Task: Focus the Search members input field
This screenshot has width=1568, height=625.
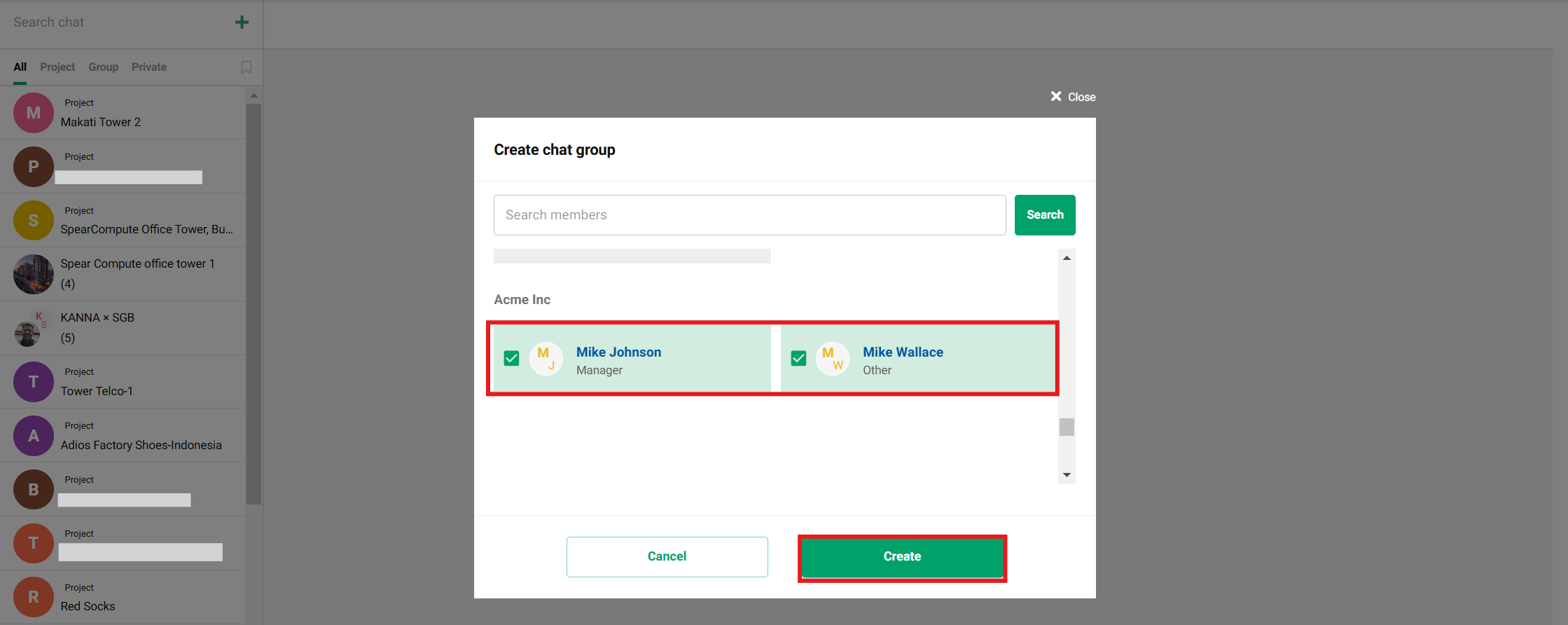Action: click(x=749, y=215)
